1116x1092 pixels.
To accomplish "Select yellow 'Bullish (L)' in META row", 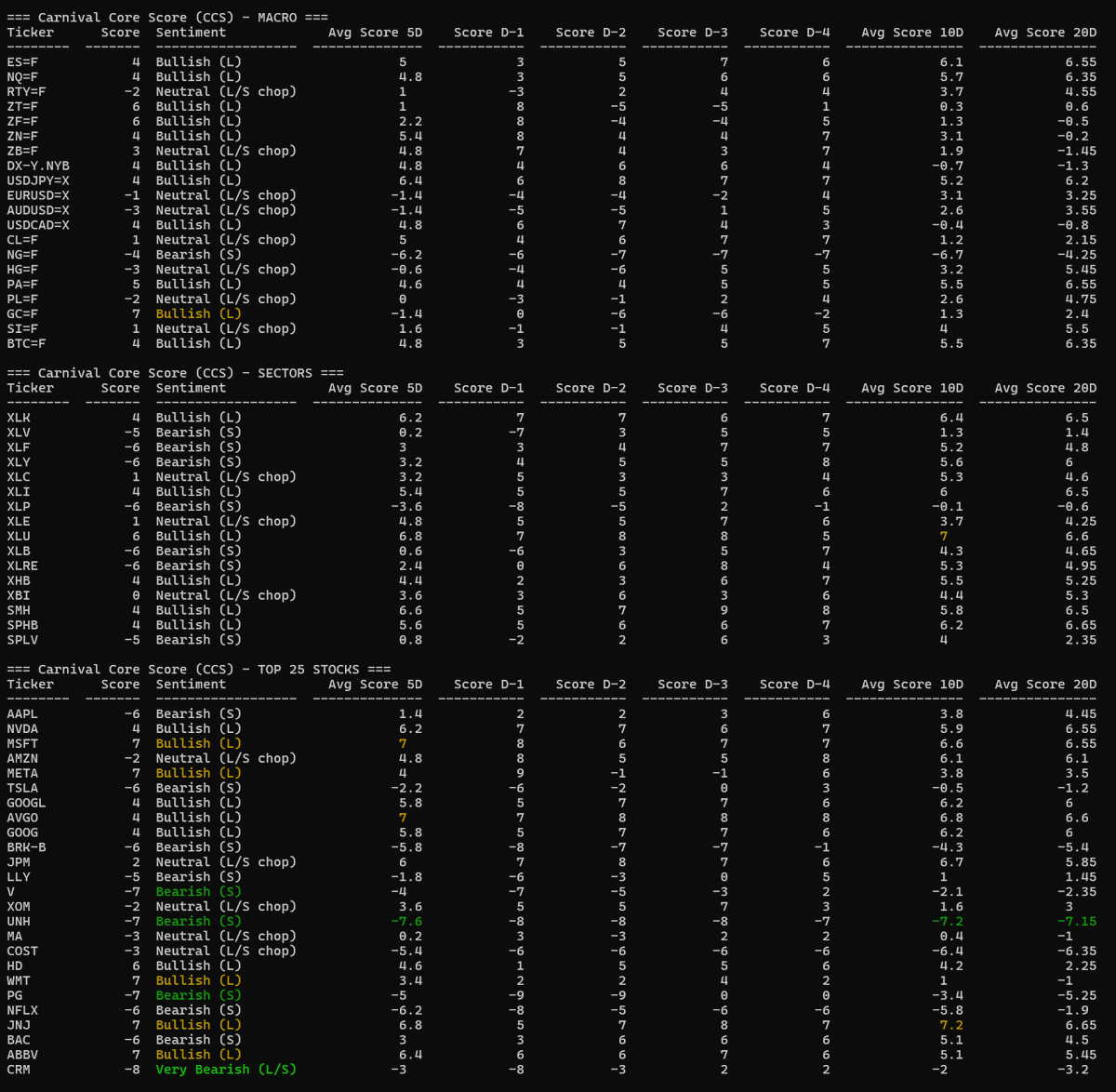I will click(198, 774).
